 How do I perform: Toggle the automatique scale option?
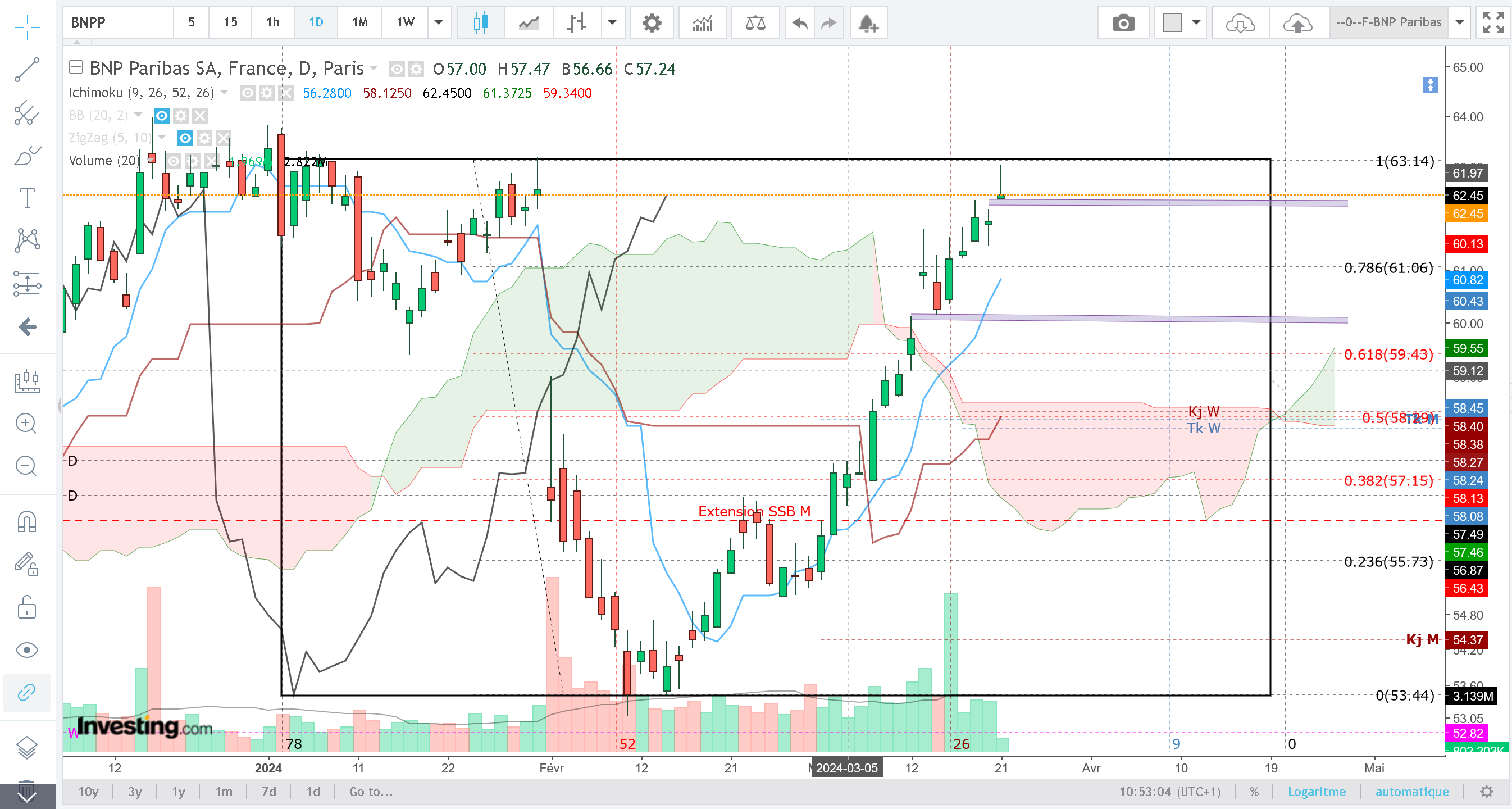tap(1411, 792)
